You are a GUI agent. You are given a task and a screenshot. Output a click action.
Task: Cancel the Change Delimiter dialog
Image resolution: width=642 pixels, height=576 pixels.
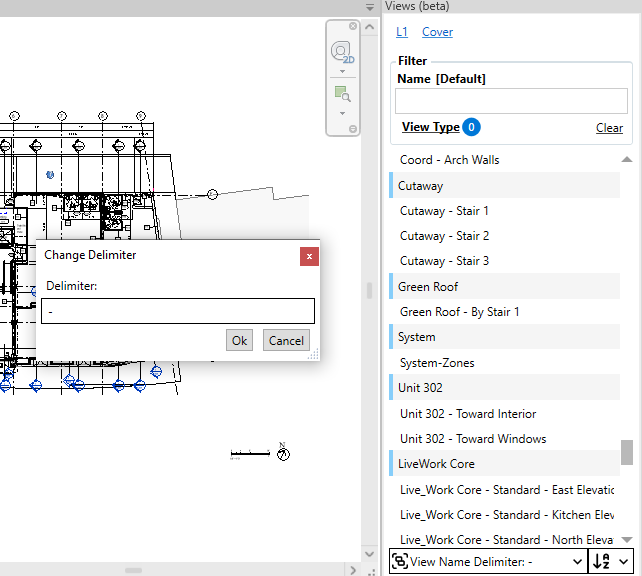286,340
